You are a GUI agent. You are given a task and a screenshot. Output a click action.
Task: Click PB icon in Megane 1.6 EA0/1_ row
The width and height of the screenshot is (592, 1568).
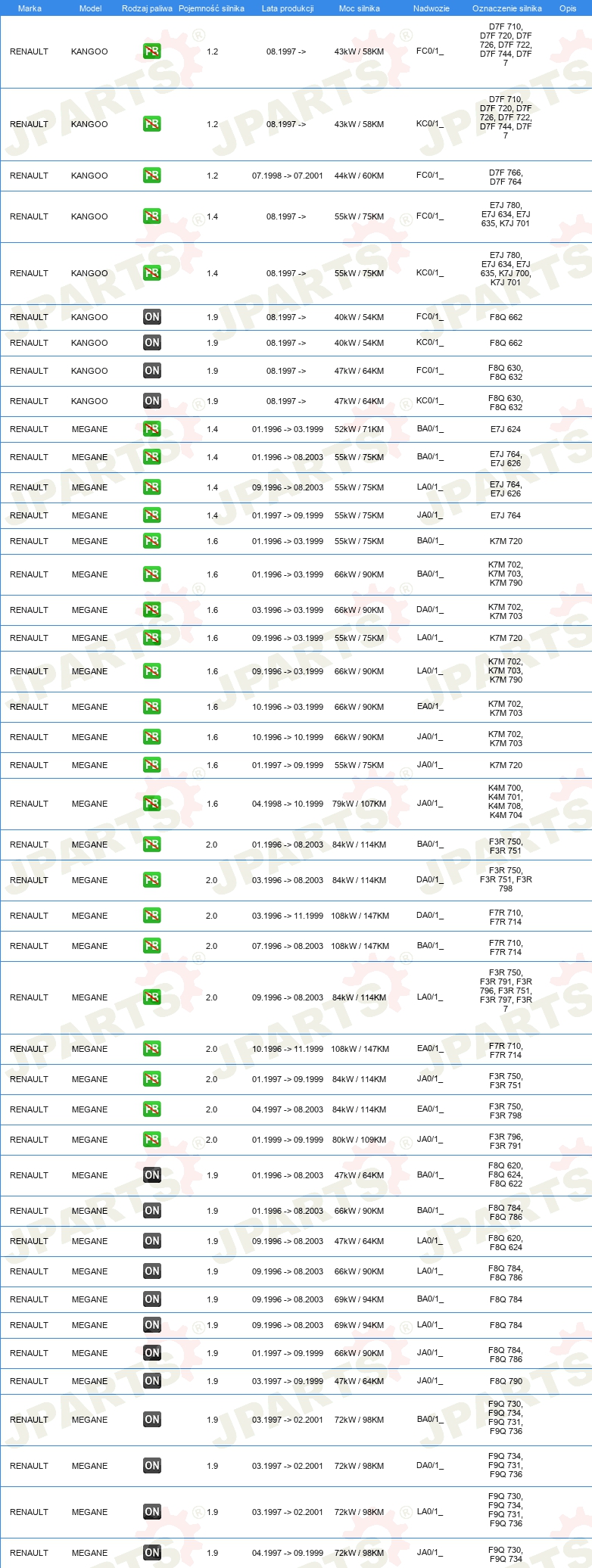(x=151, y=707)
